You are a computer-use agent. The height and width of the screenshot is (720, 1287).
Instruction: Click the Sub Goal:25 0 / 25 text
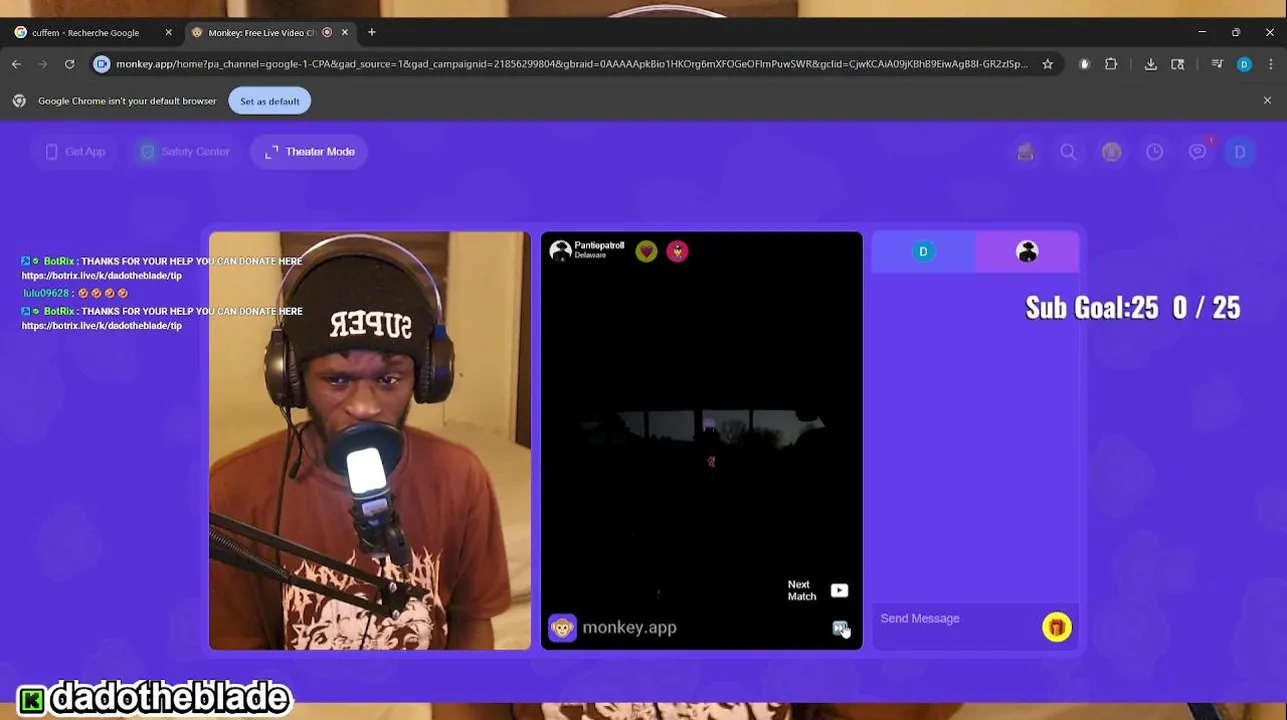click(x=1133, y=308)
